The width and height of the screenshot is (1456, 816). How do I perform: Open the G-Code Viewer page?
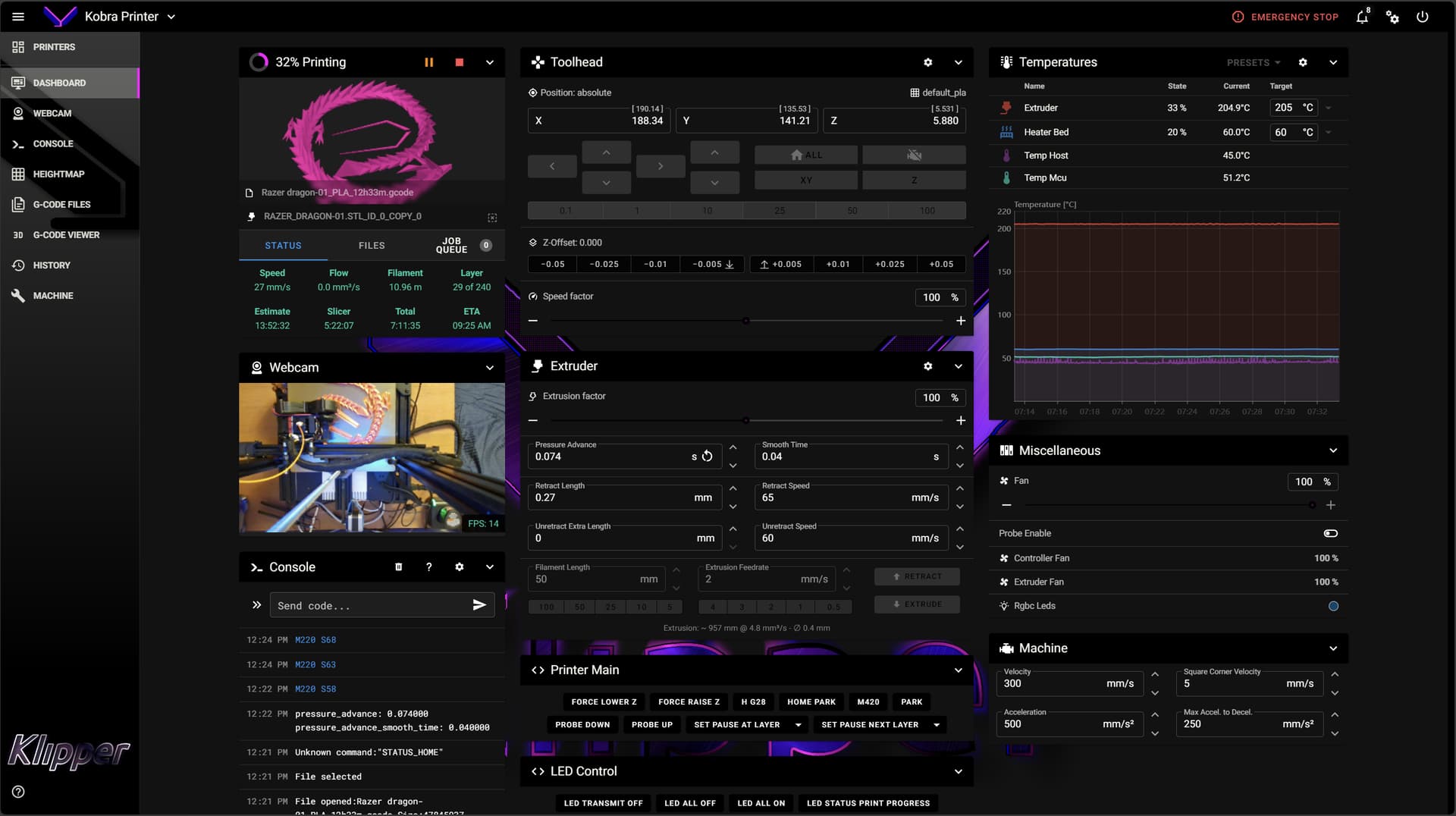pyautogui.click(x=70, y=234)
